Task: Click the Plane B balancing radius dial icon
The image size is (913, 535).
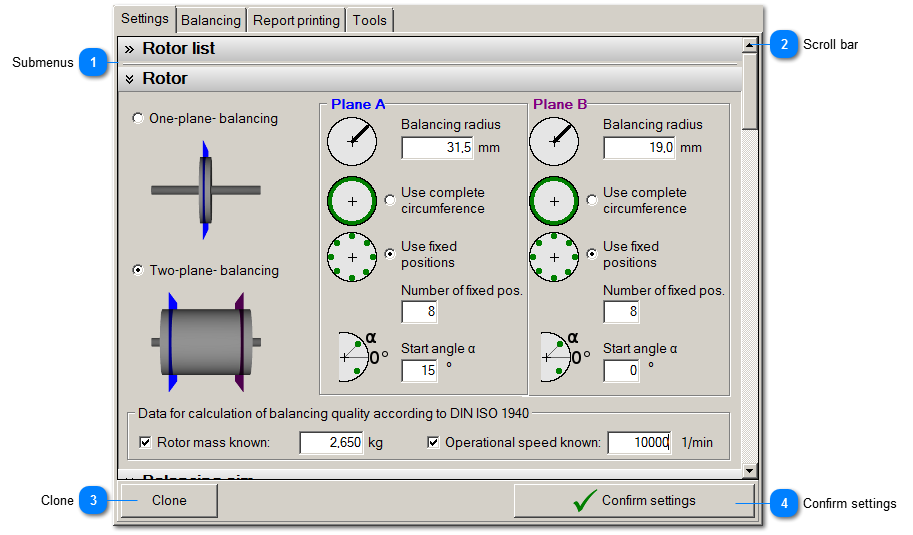Action: pyautogui.click(x=554, y=141)
